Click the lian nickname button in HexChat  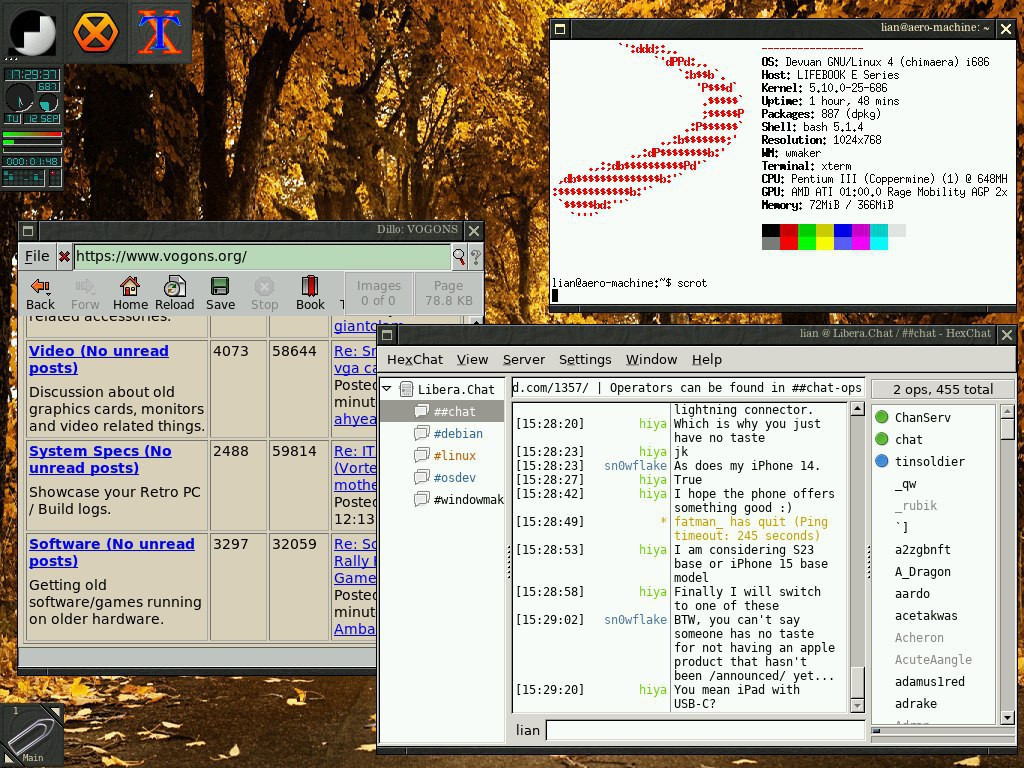pos(528,730)
